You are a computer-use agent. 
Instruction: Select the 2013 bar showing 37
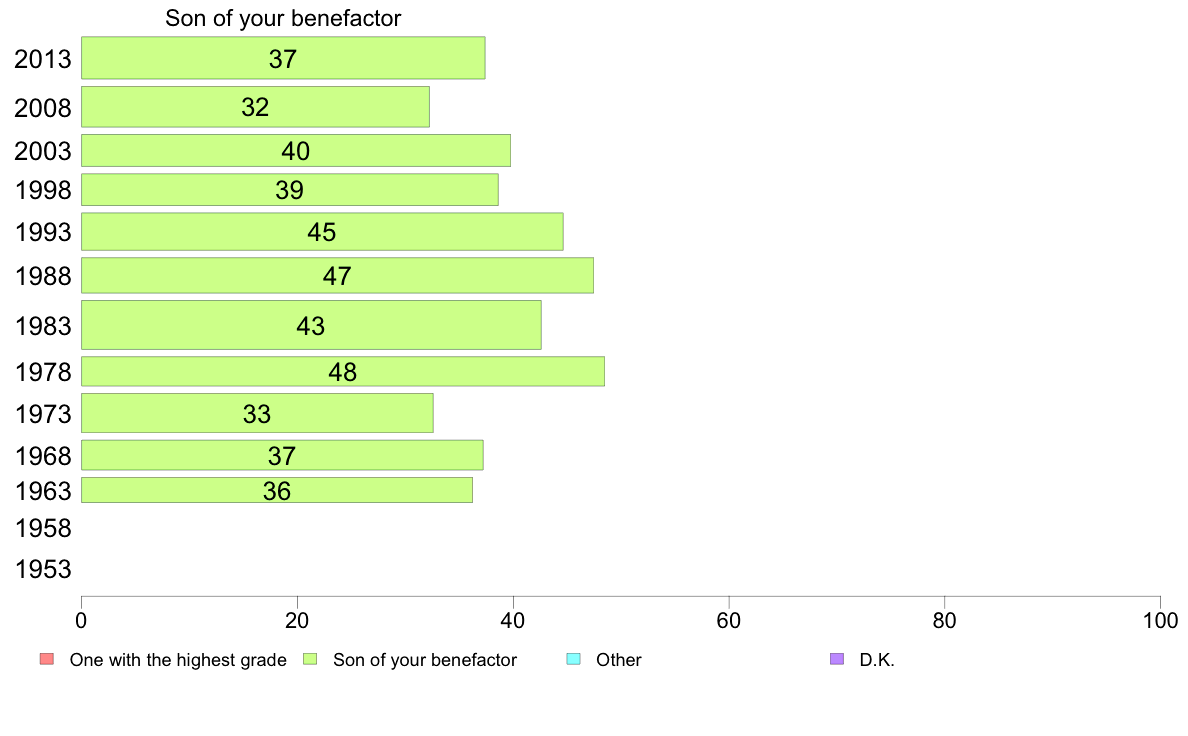tap(283, 58)
